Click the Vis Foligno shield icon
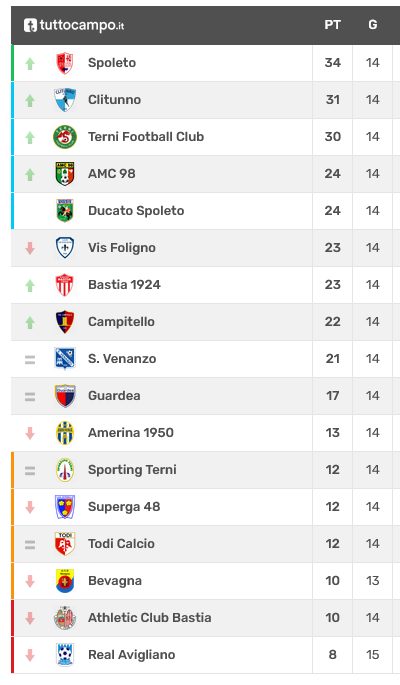 pos(65,248)
